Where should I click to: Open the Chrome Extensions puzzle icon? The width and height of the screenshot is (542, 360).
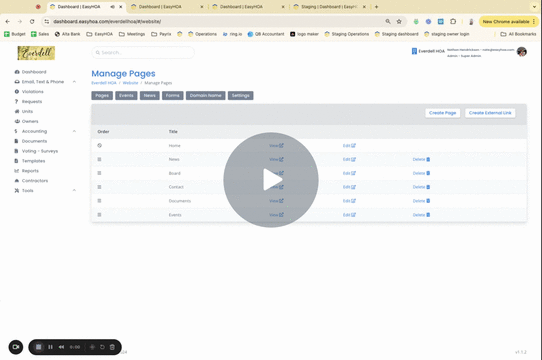453,21
